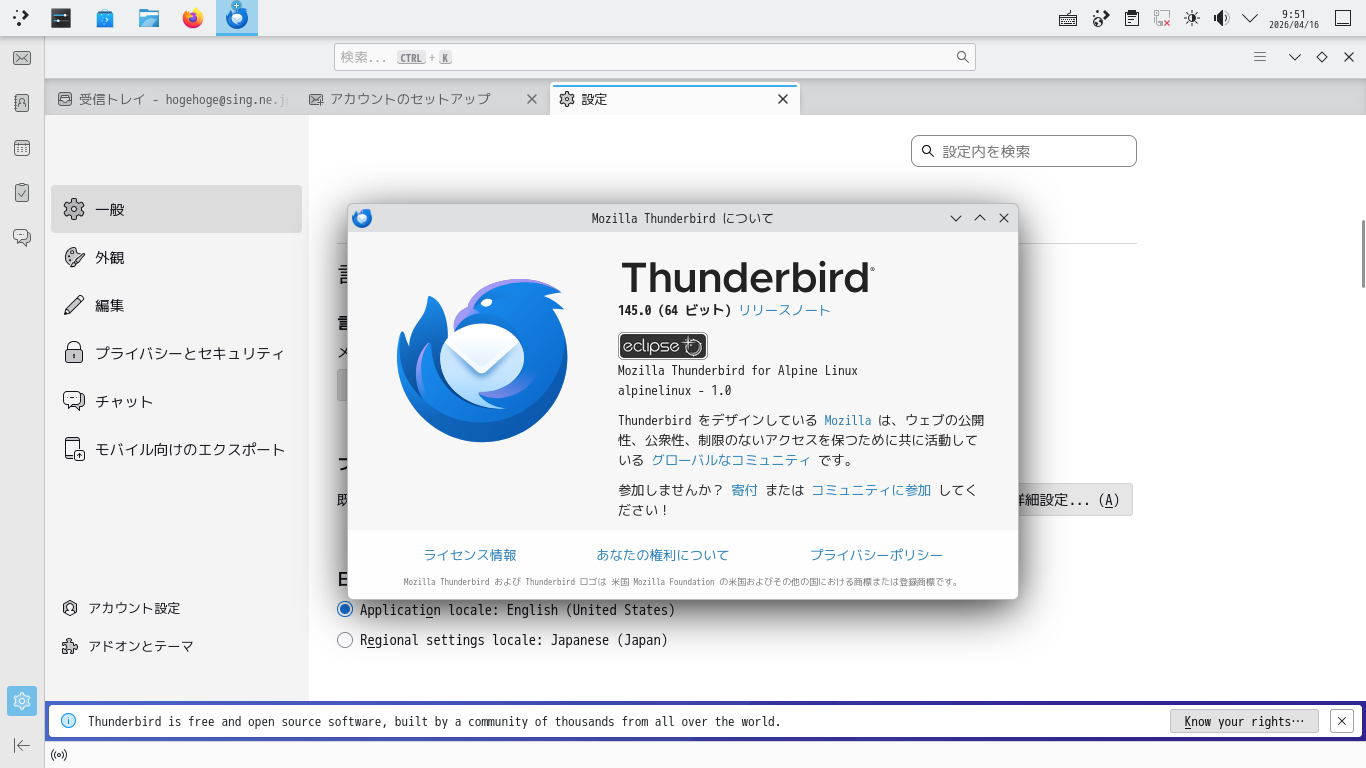Screen dimensions: 1366x768
Task: Maximize the About Thunderbird dialog
Action: 980,218
